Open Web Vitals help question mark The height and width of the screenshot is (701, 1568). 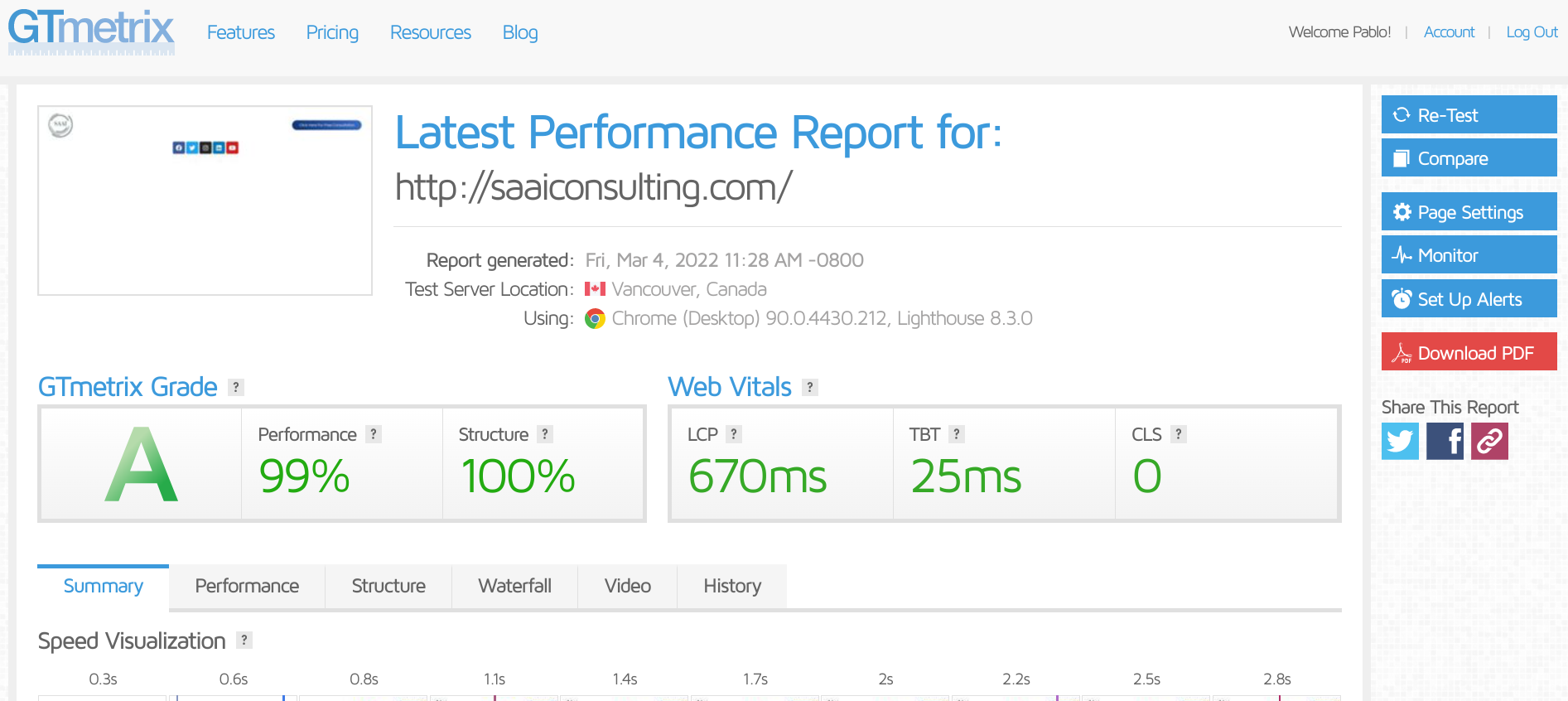pyautogui.click(x=810, y=387)
